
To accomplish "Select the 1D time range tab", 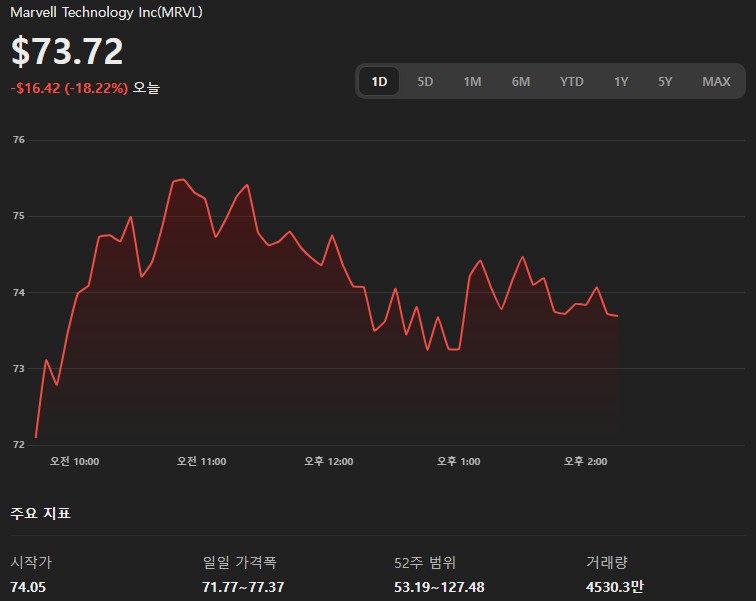I will tap(379, 81).
